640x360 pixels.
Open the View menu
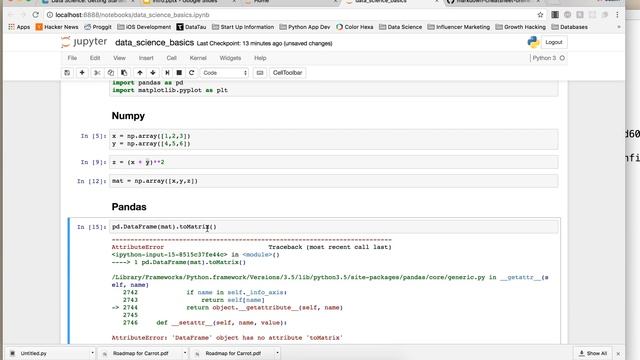119,58
